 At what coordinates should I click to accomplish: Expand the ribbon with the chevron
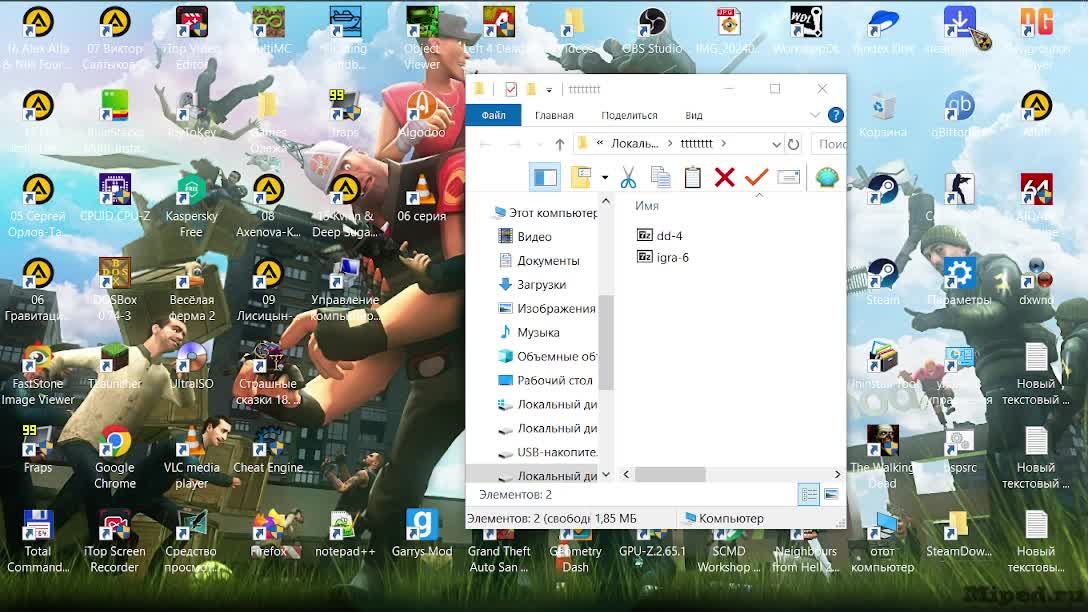(x=814, y=115)
